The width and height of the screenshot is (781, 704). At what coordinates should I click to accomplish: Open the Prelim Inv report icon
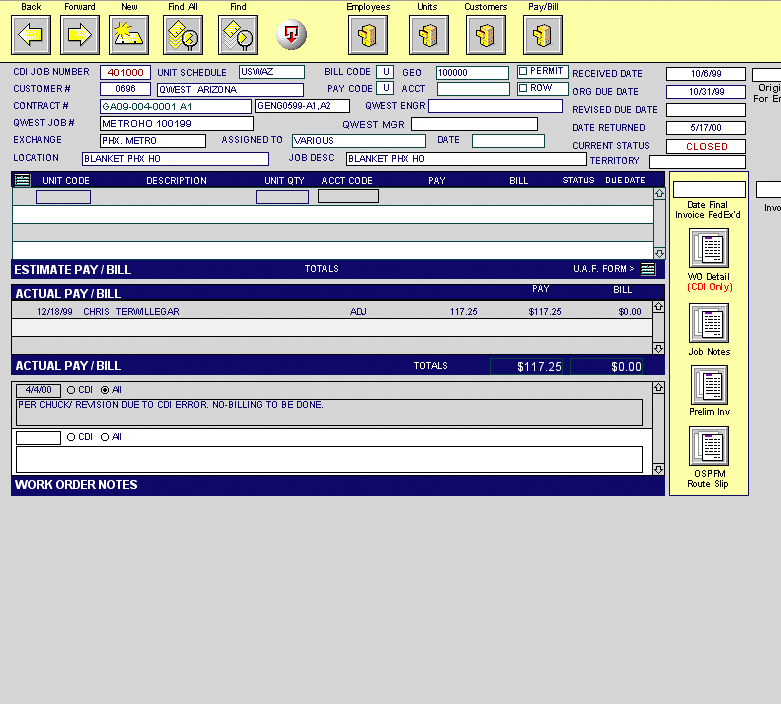click(709, 385)
